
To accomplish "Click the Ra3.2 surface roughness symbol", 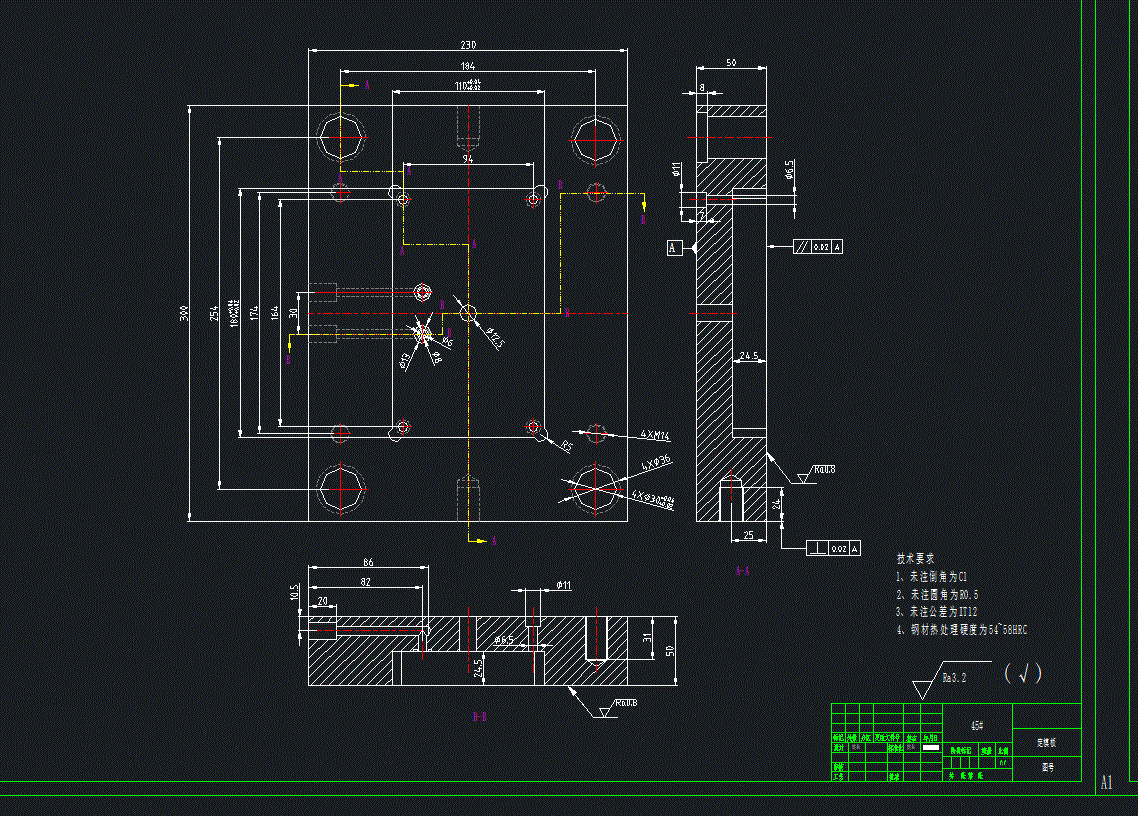I will click(x=951, y=680).
